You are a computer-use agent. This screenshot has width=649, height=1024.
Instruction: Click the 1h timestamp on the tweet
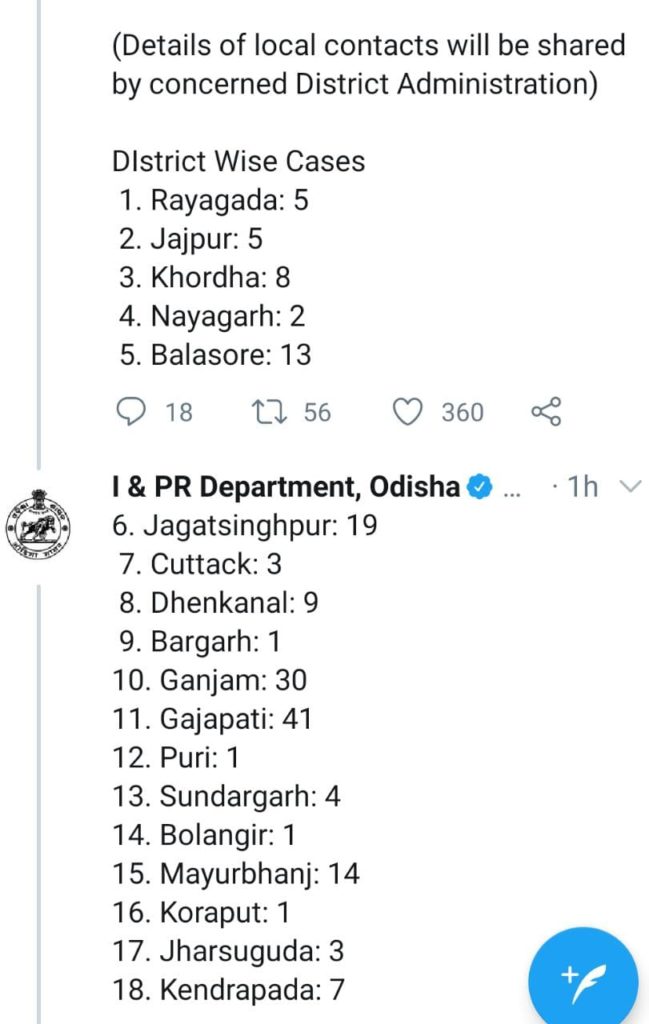(583, 487)
